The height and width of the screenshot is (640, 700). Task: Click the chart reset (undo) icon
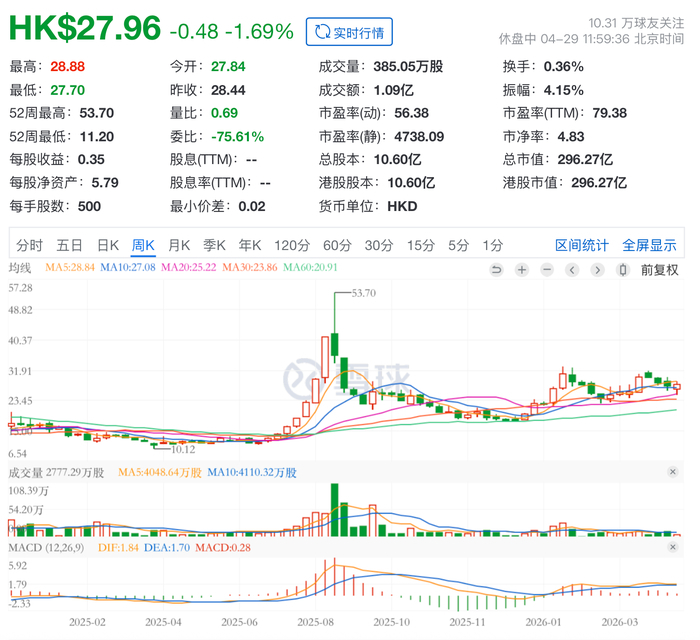(x=496, y=270)
